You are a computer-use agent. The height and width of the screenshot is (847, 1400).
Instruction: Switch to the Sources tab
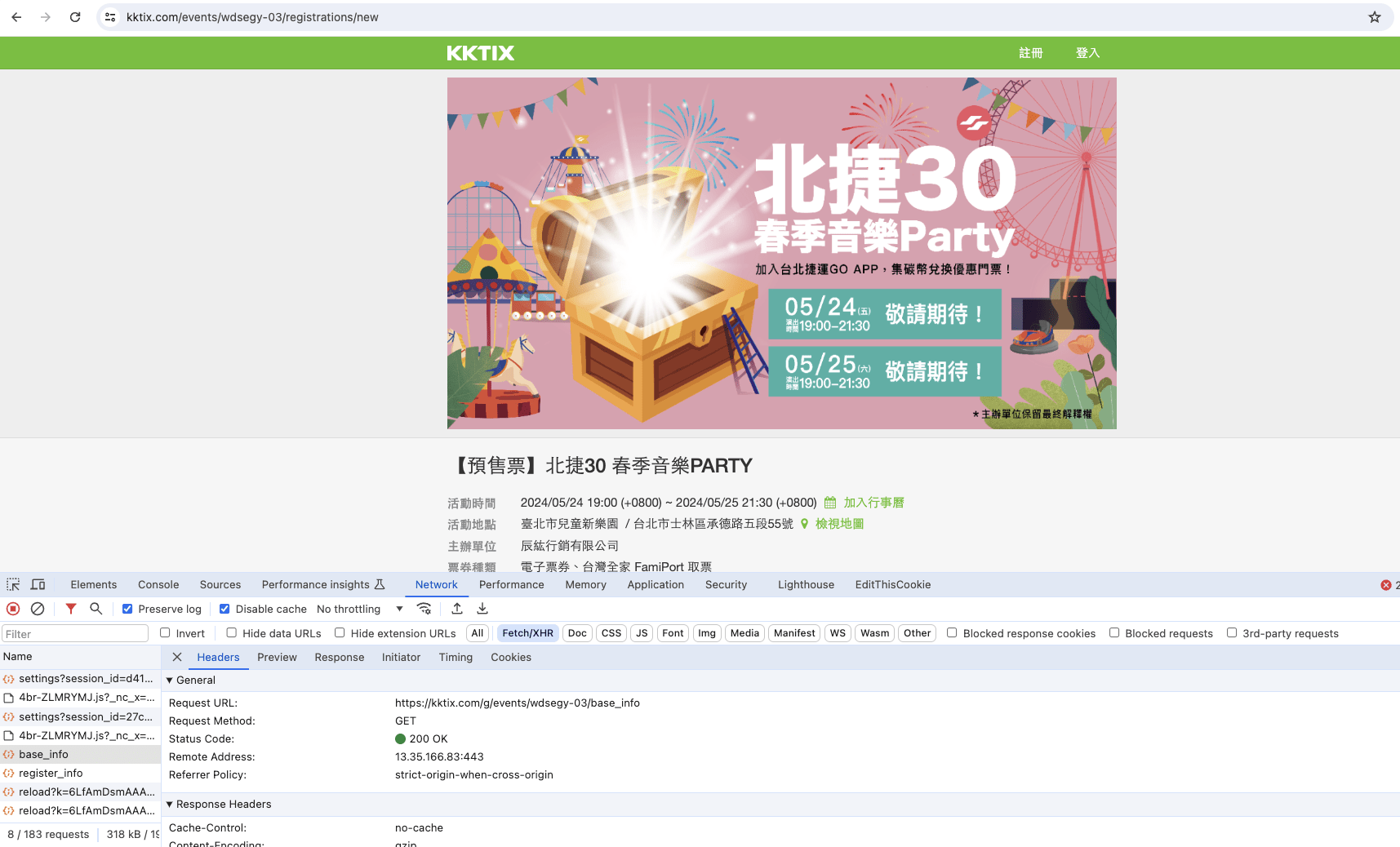point(220,584)
